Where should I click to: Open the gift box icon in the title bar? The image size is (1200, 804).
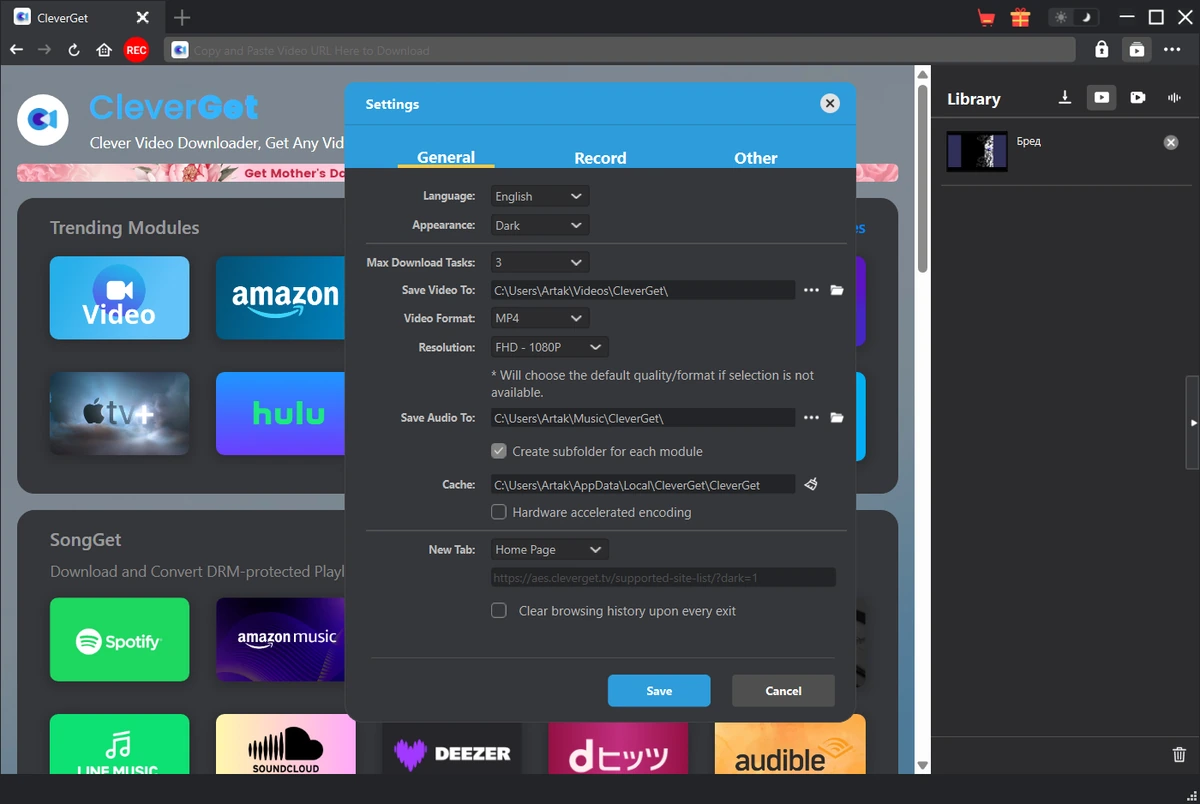click(x=1020, y=17)
